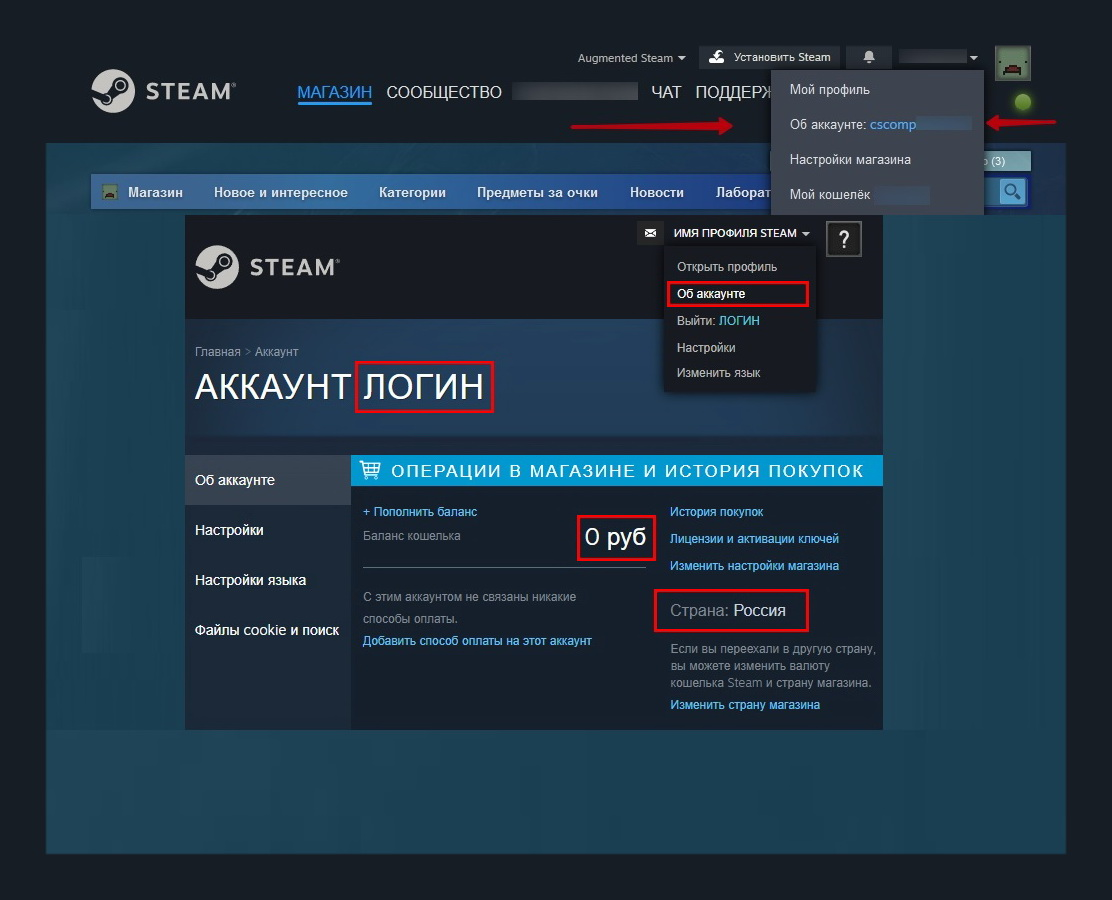Open Категории store tab

pos(412,192)
